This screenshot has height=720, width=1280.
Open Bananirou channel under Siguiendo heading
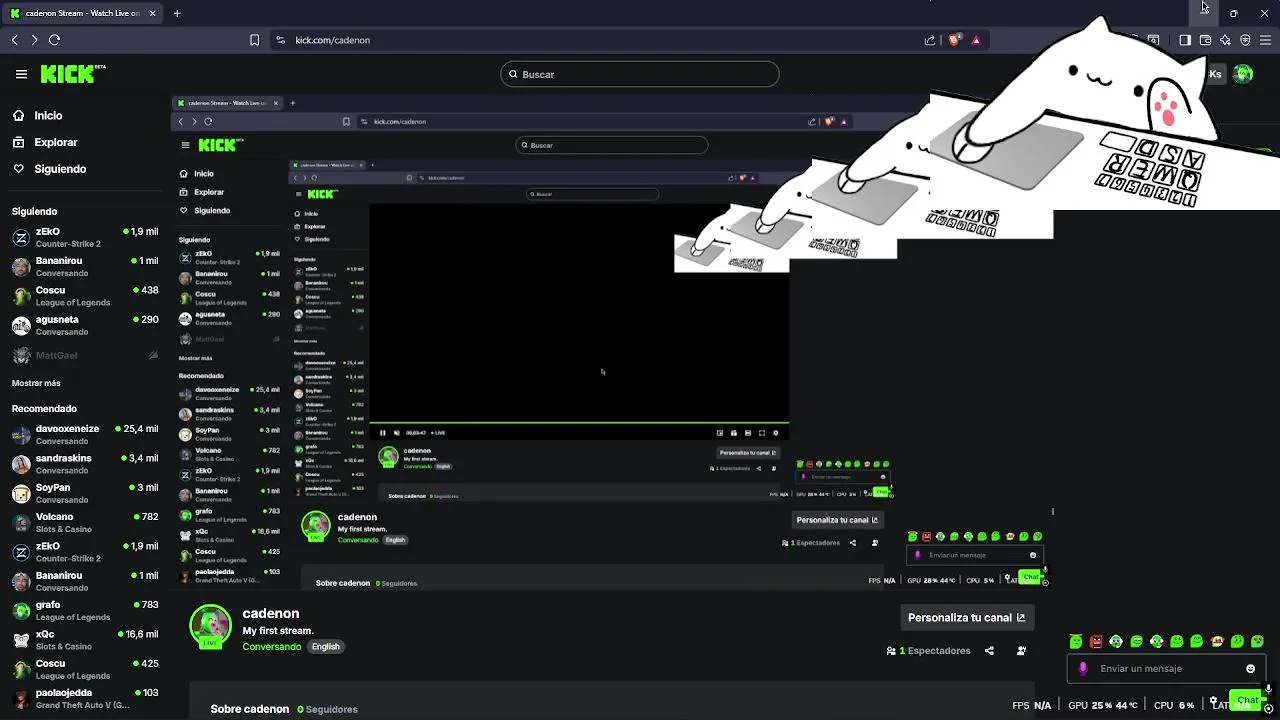[85, 267]
